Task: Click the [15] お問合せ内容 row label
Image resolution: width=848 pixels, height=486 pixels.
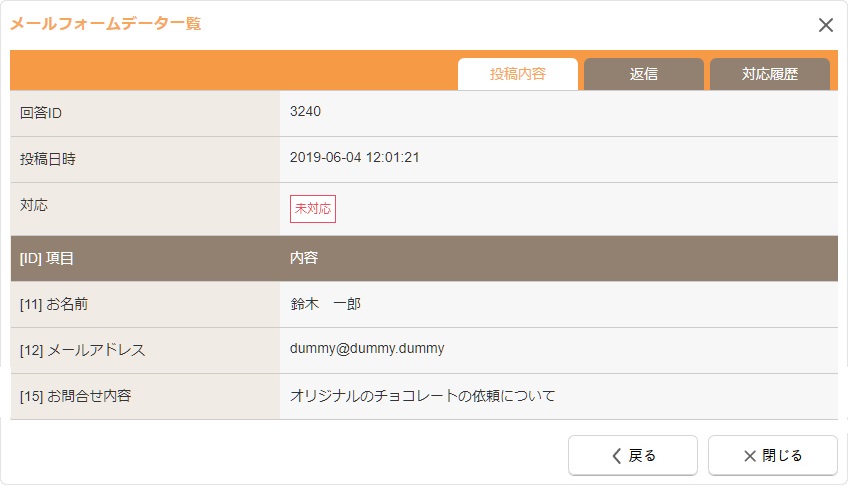Action: [76, 396]
